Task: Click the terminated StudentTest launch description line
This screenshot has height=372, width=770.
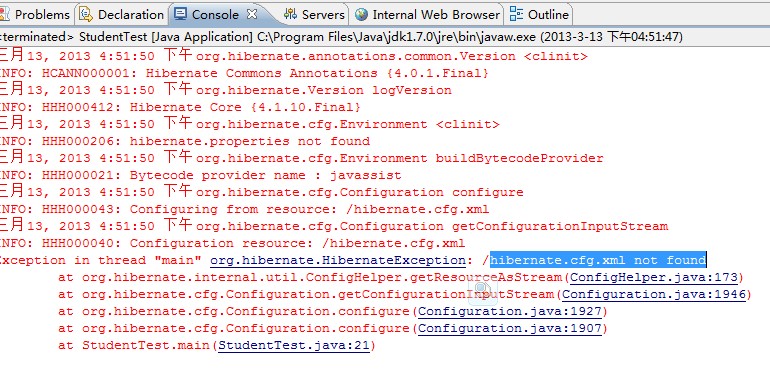Action: click(341, 37)
